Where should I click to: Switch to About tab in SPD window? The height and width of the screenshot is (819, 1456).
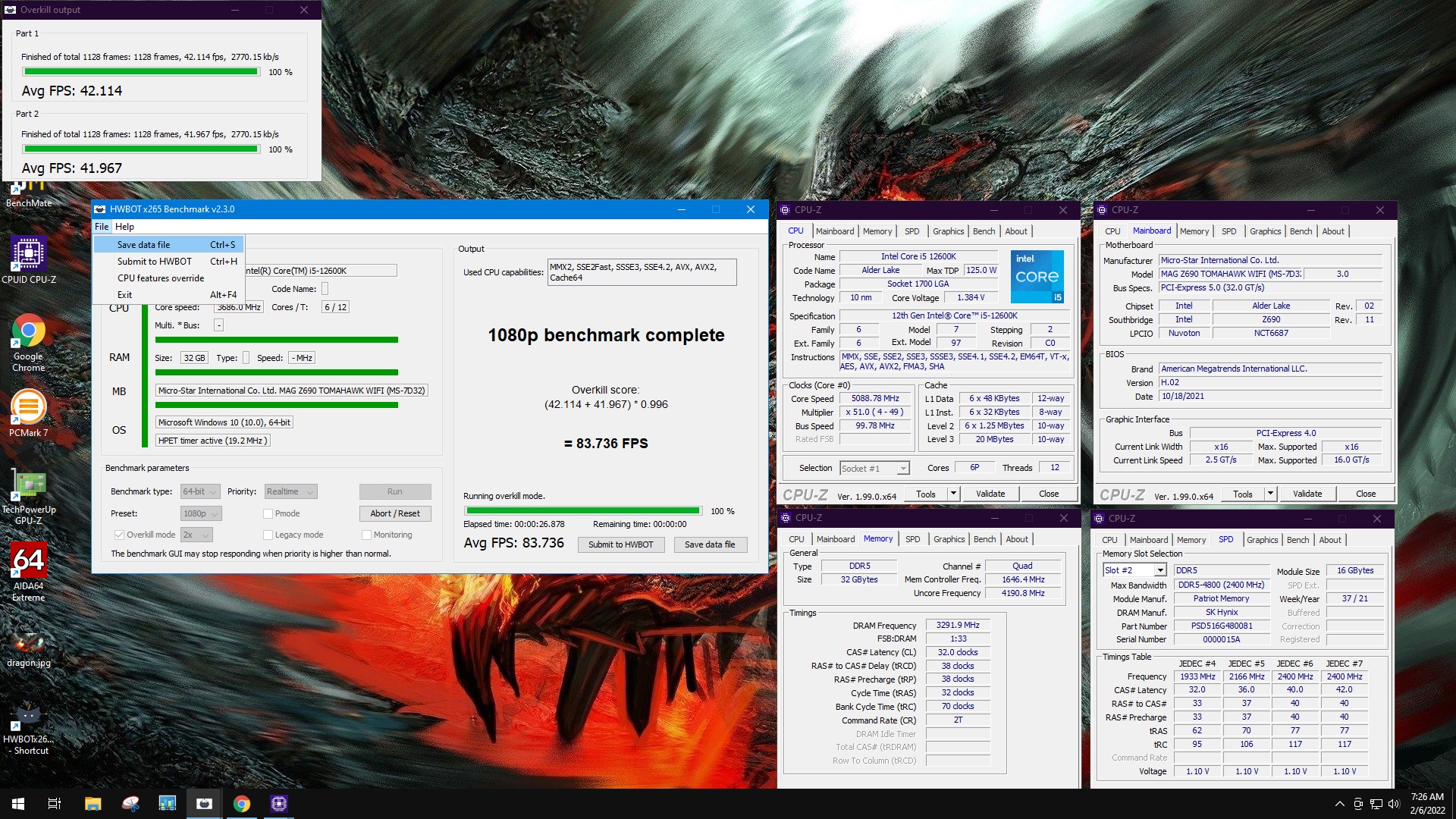[1329, 540]
